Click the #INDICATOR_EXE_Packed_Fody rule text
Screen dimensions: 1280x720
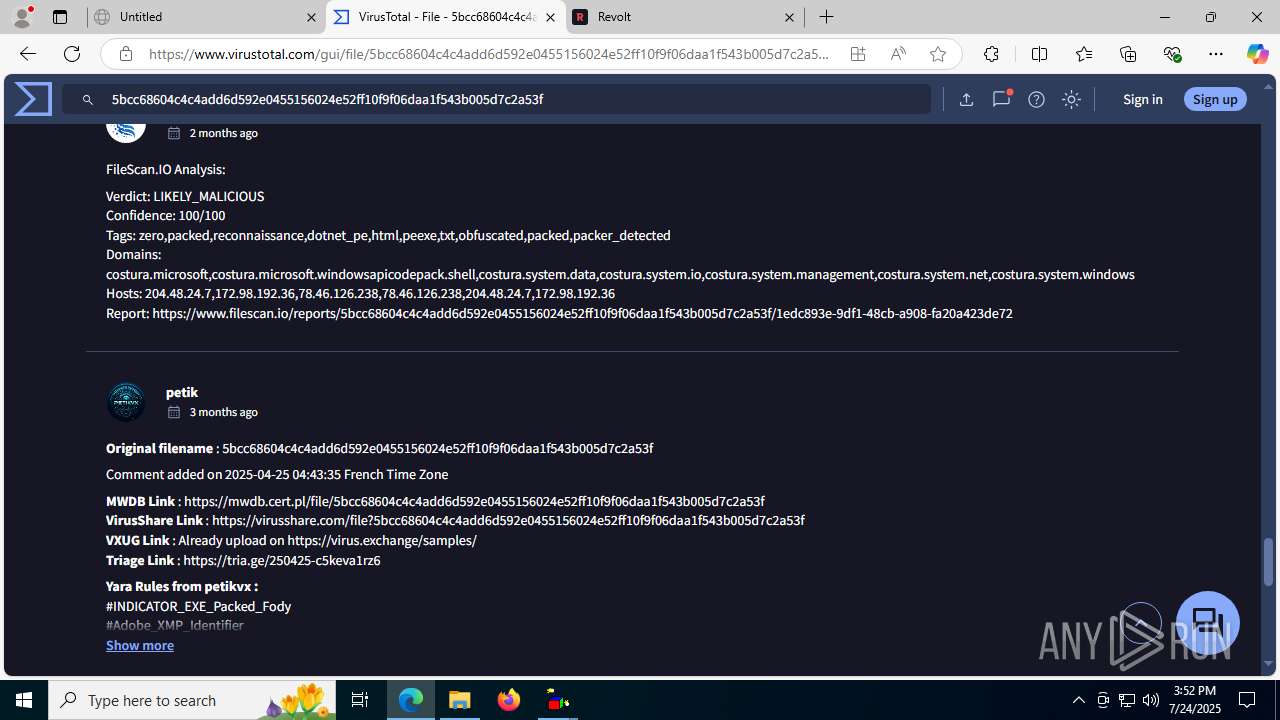(199, 606)
